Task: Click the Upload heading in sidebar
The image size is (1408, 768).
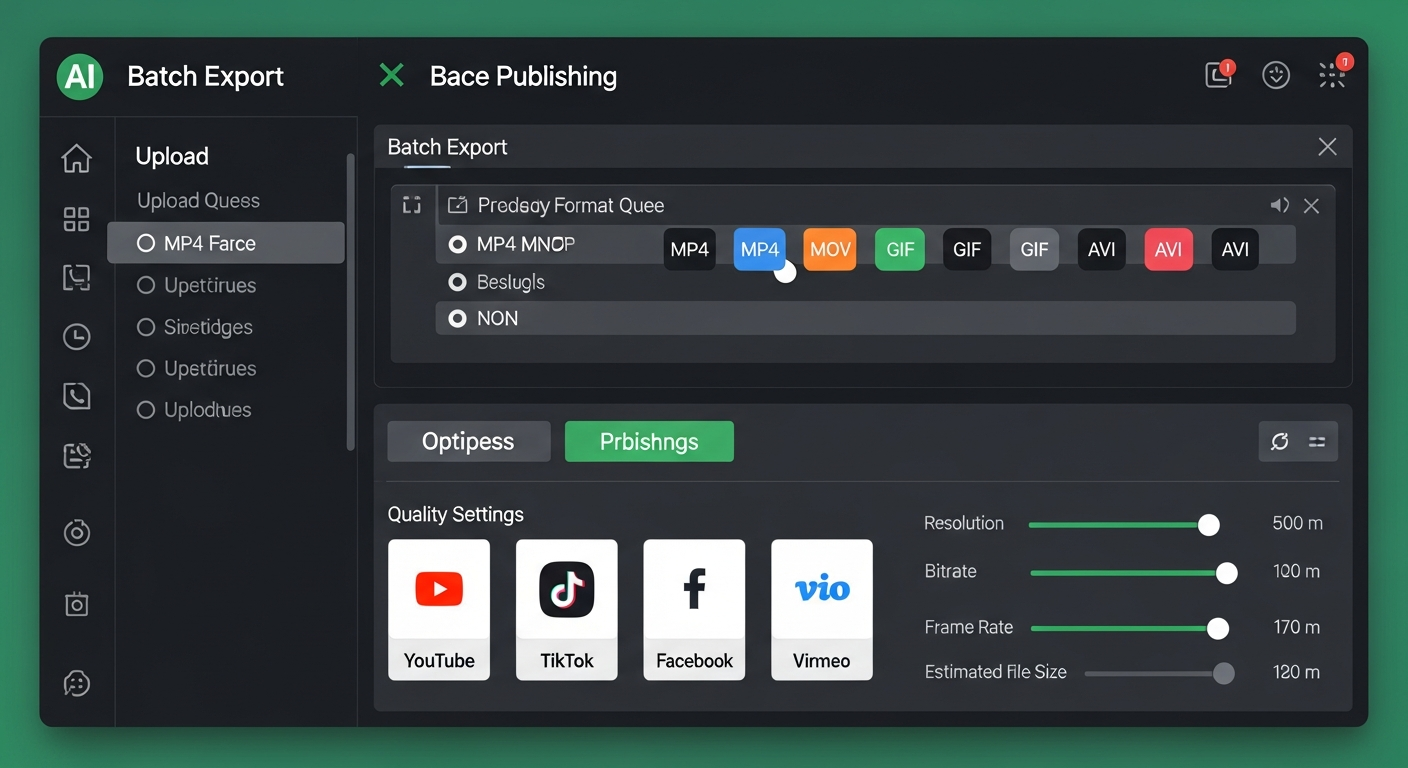Action: (172, 156)
